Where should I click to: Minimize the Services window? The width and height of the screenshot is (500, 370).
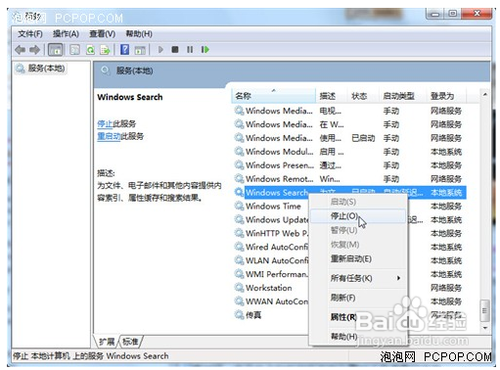(435, 14)
